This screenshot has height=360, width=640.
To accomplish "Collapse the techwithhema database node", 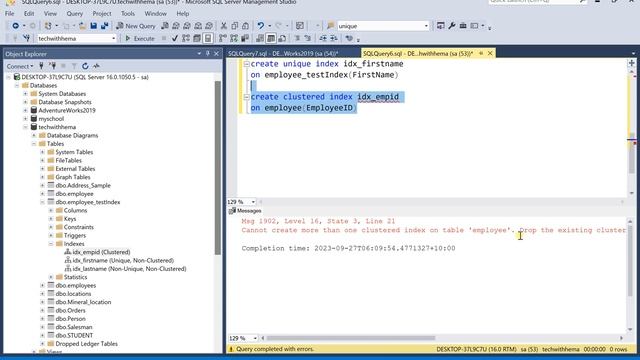I will (26, 127).
